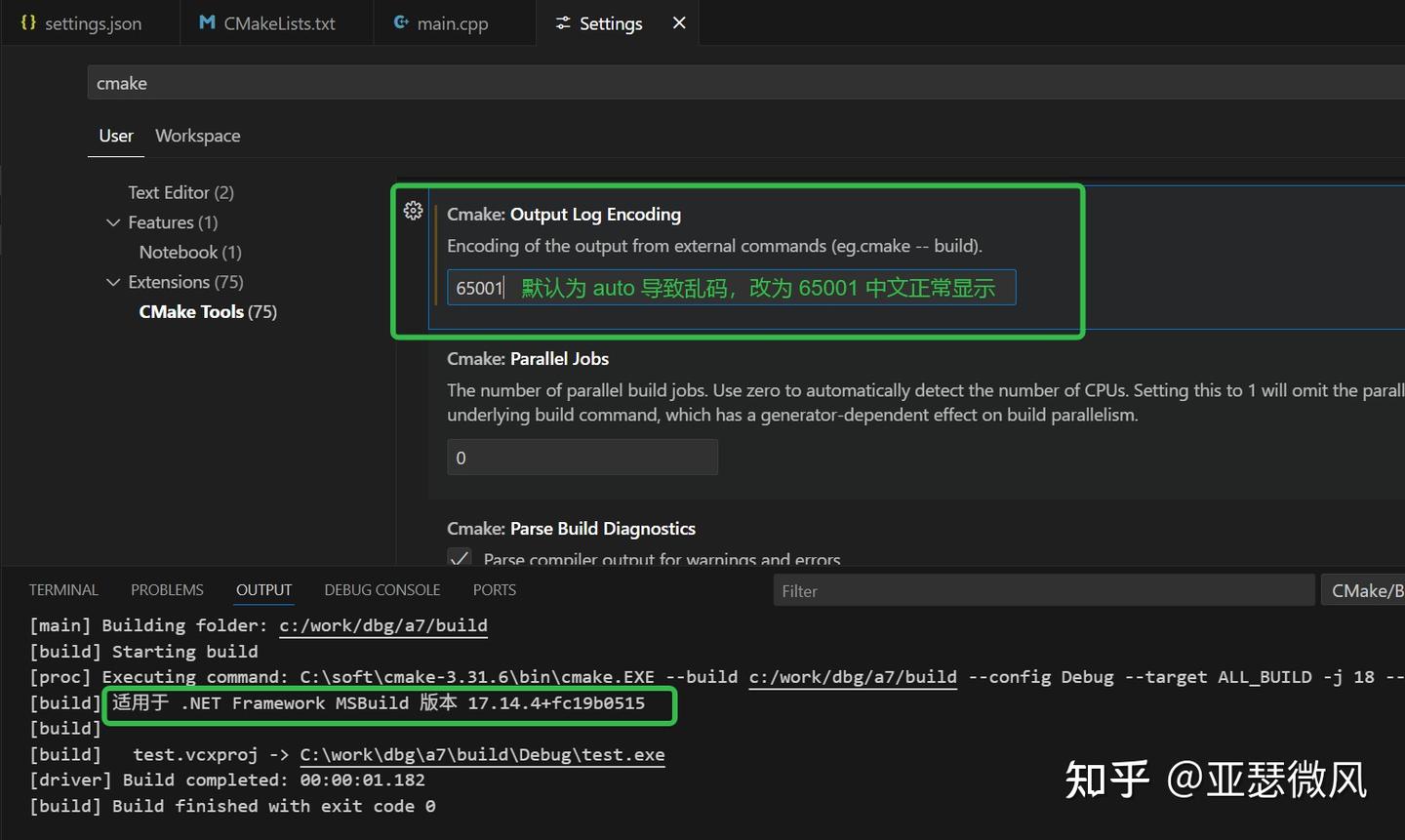The height and width of the screenshot is (840, 1405).
Task: Click the sliders icon on the Settings tab
Action: [x=564, y=22]
